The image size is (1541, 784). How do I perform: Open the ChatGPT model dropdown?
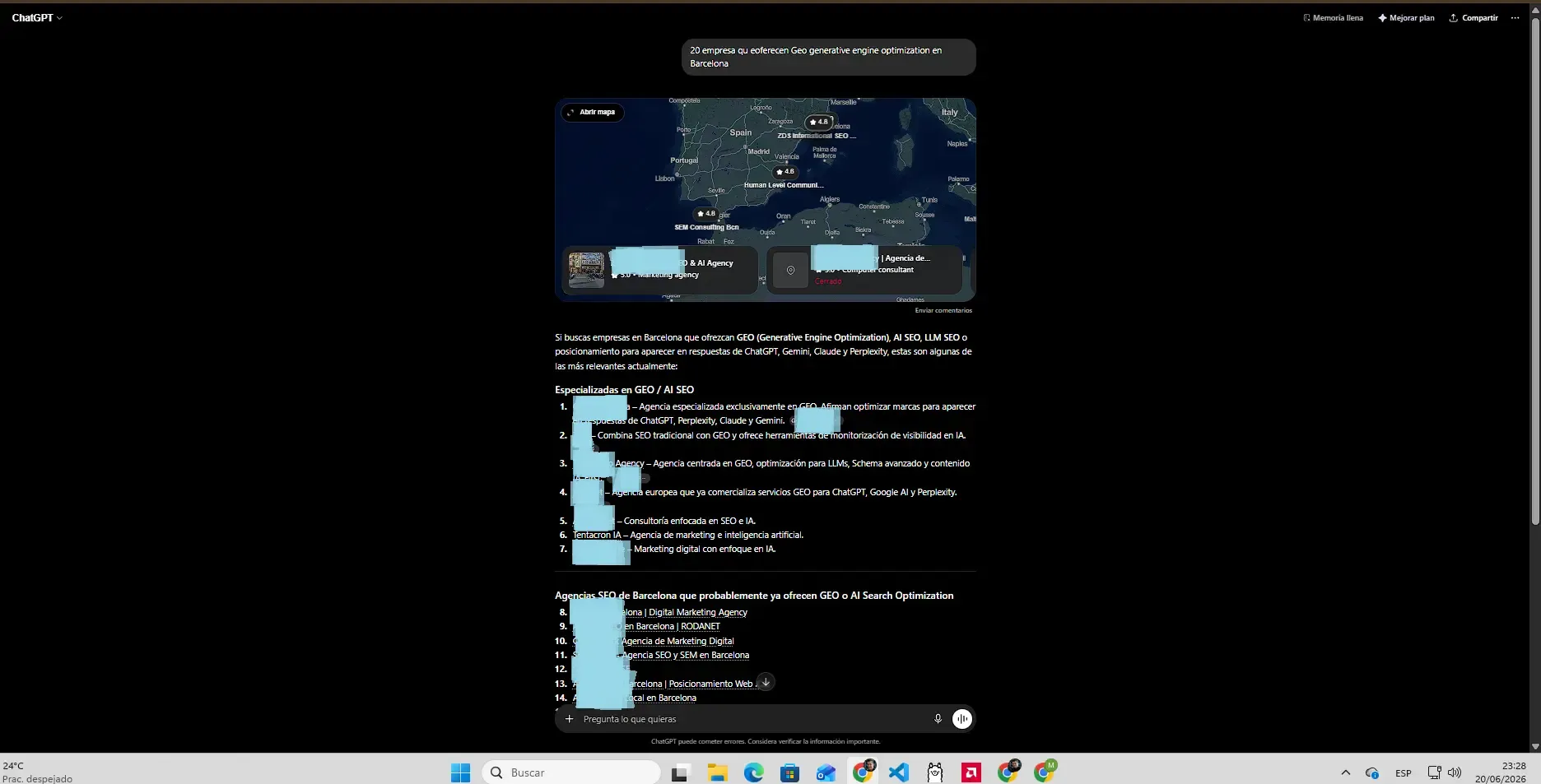[x=37, y=17]
